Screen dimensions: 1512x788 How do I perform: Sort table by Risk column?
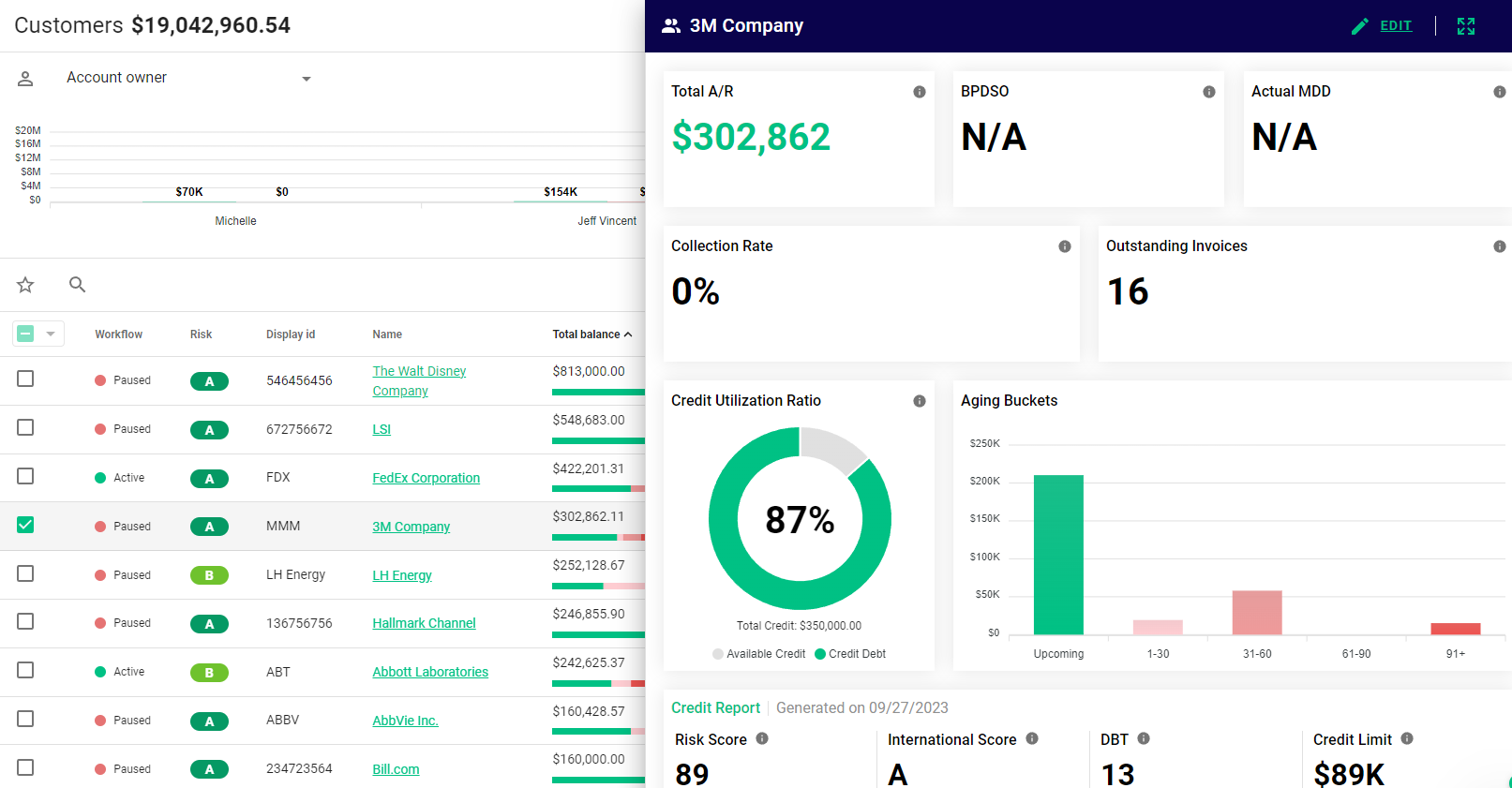click(x=202, y=335)
